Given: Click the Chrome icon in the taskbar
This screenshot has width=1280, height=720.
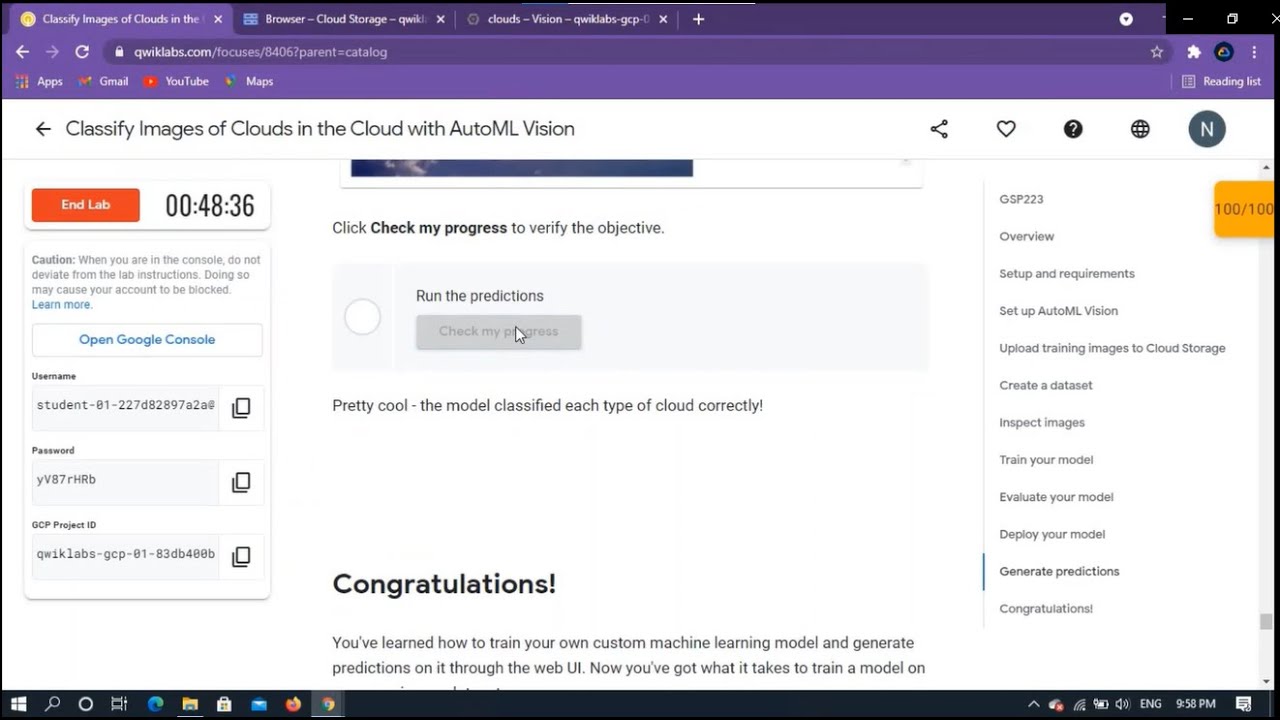Looking at the screenshot, I should click(x=328, y=704).
